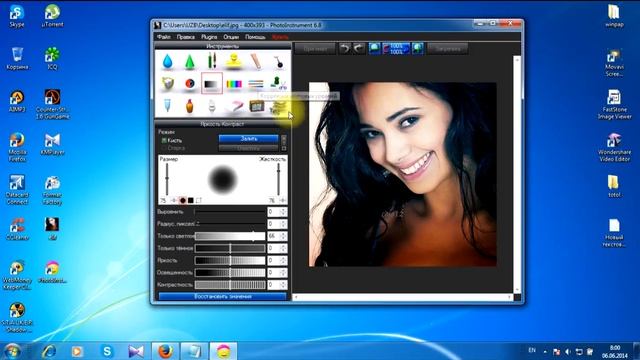
Task: Click the canvas horizontal scrollbar
Action: 403,297
